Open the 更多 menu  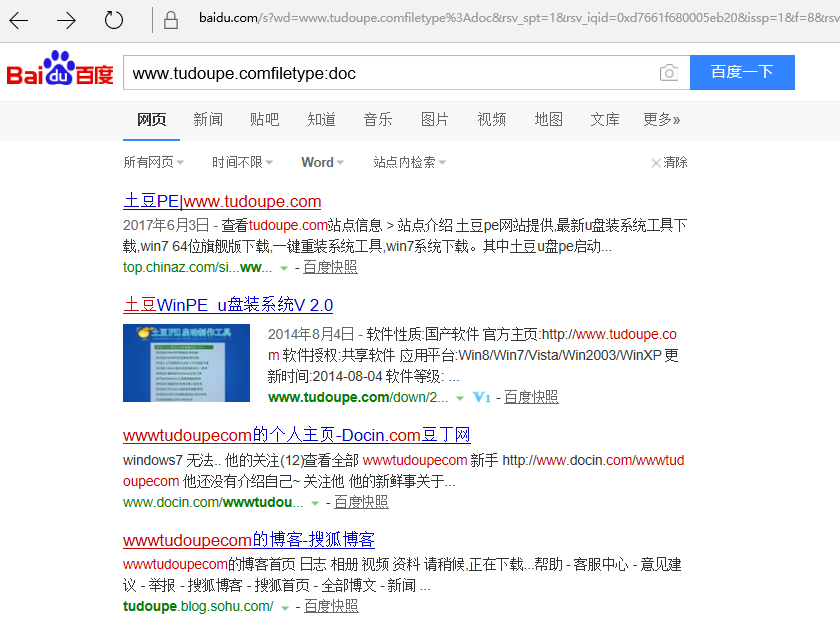coord(657,119)
